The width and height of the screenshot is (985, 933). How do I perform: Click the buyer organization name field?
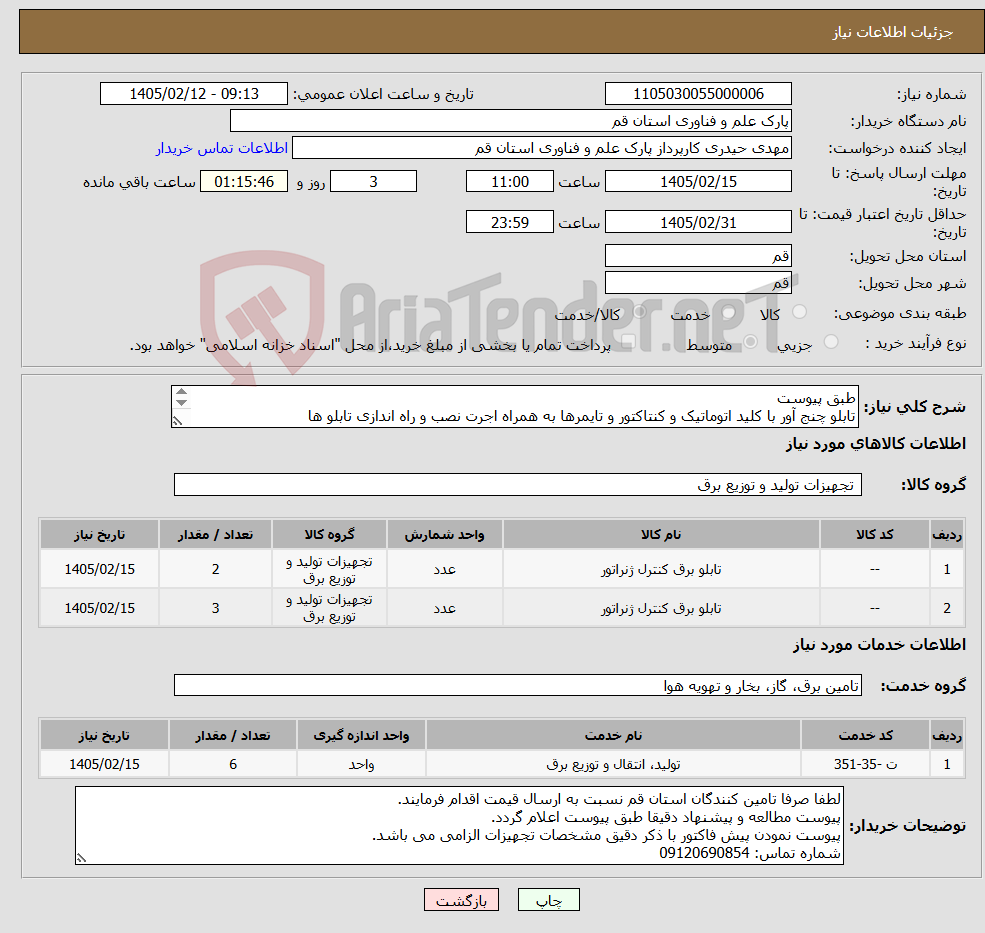pyautogui.click(x=511, y=121)
